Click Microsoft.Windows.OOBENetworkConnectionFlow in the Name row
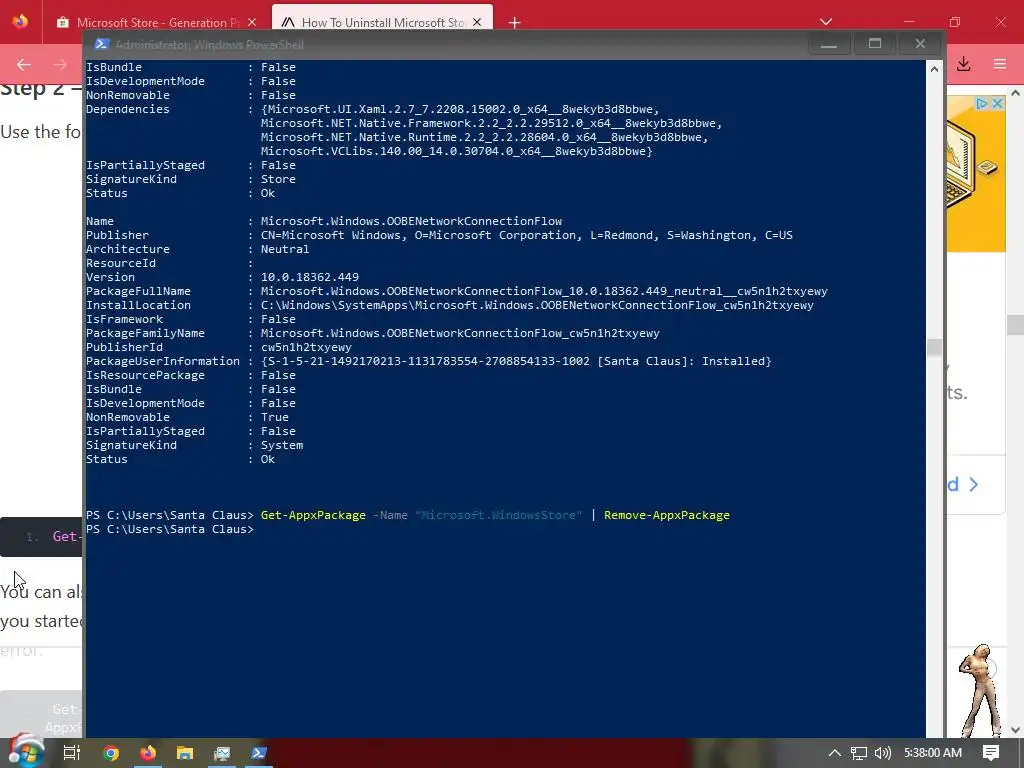The image size is (1024, 768). click(411, 221)
